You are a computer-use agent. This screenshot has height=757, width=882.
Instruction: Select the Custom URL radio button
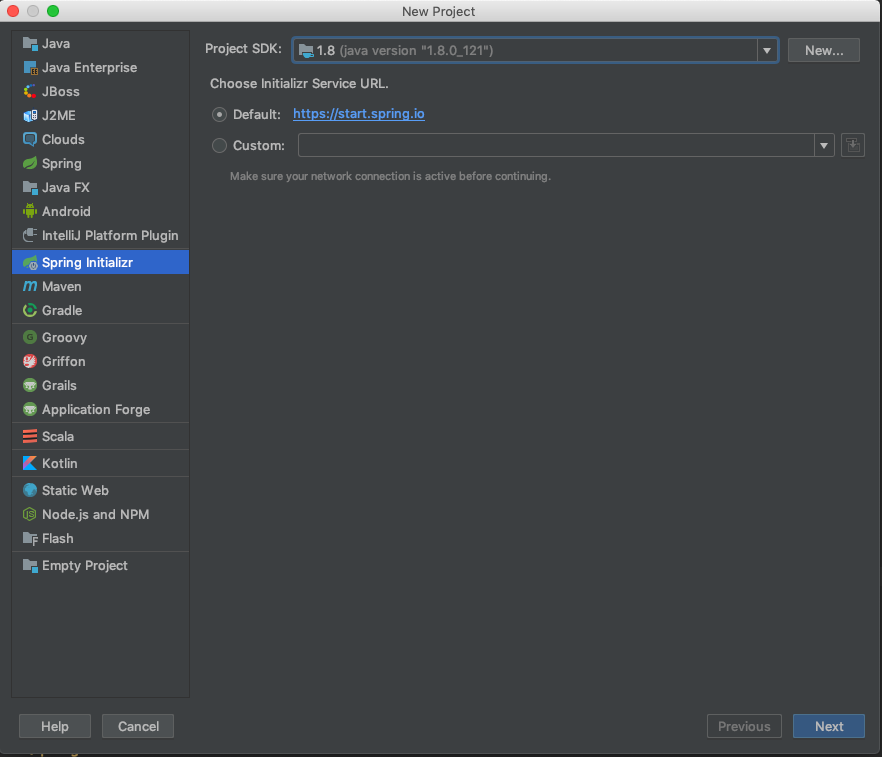219,146
